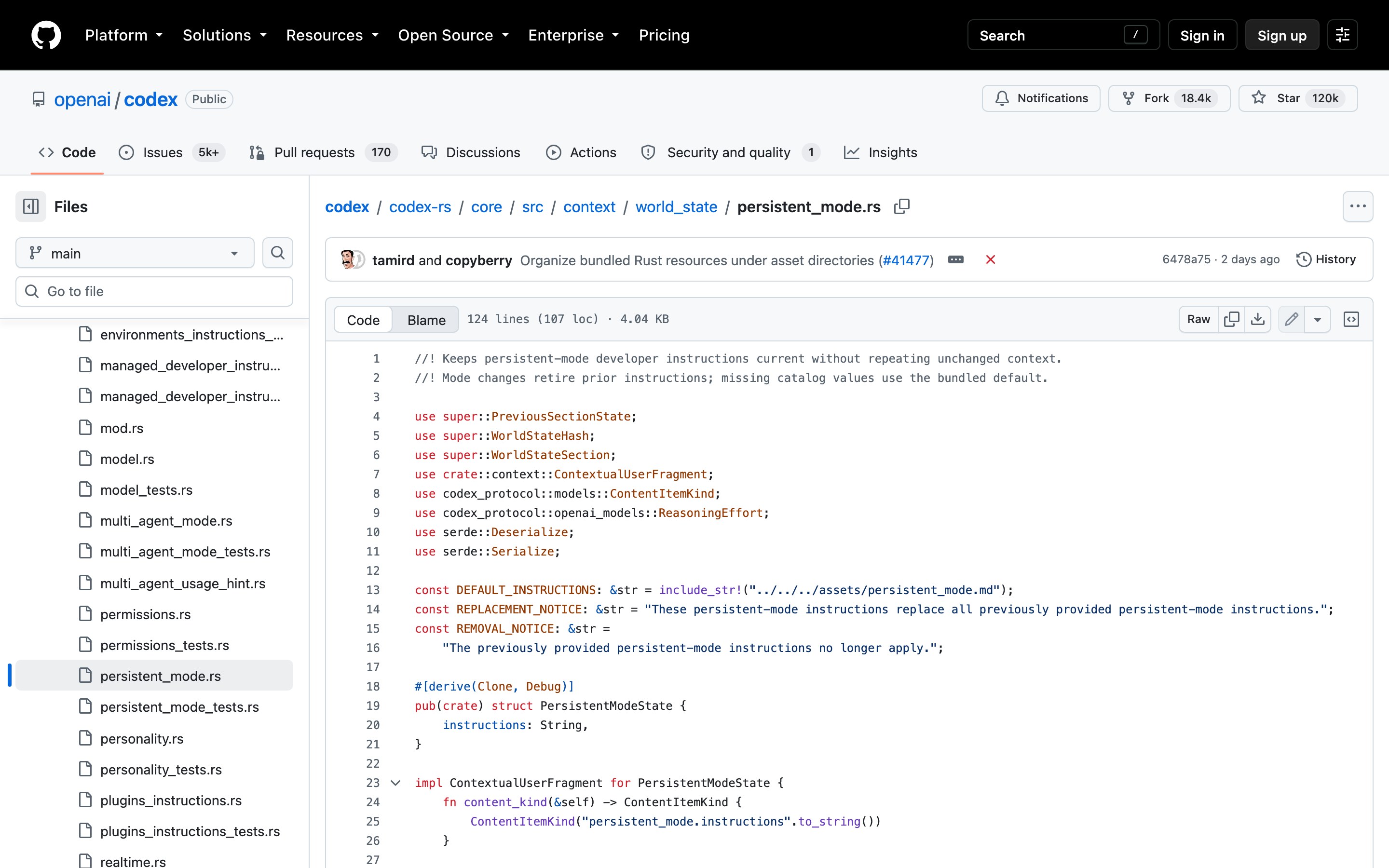The image size is (1389, 868).
Task: Open plugins_instructions.rs in the file tree
Action: tap(154, 800)
